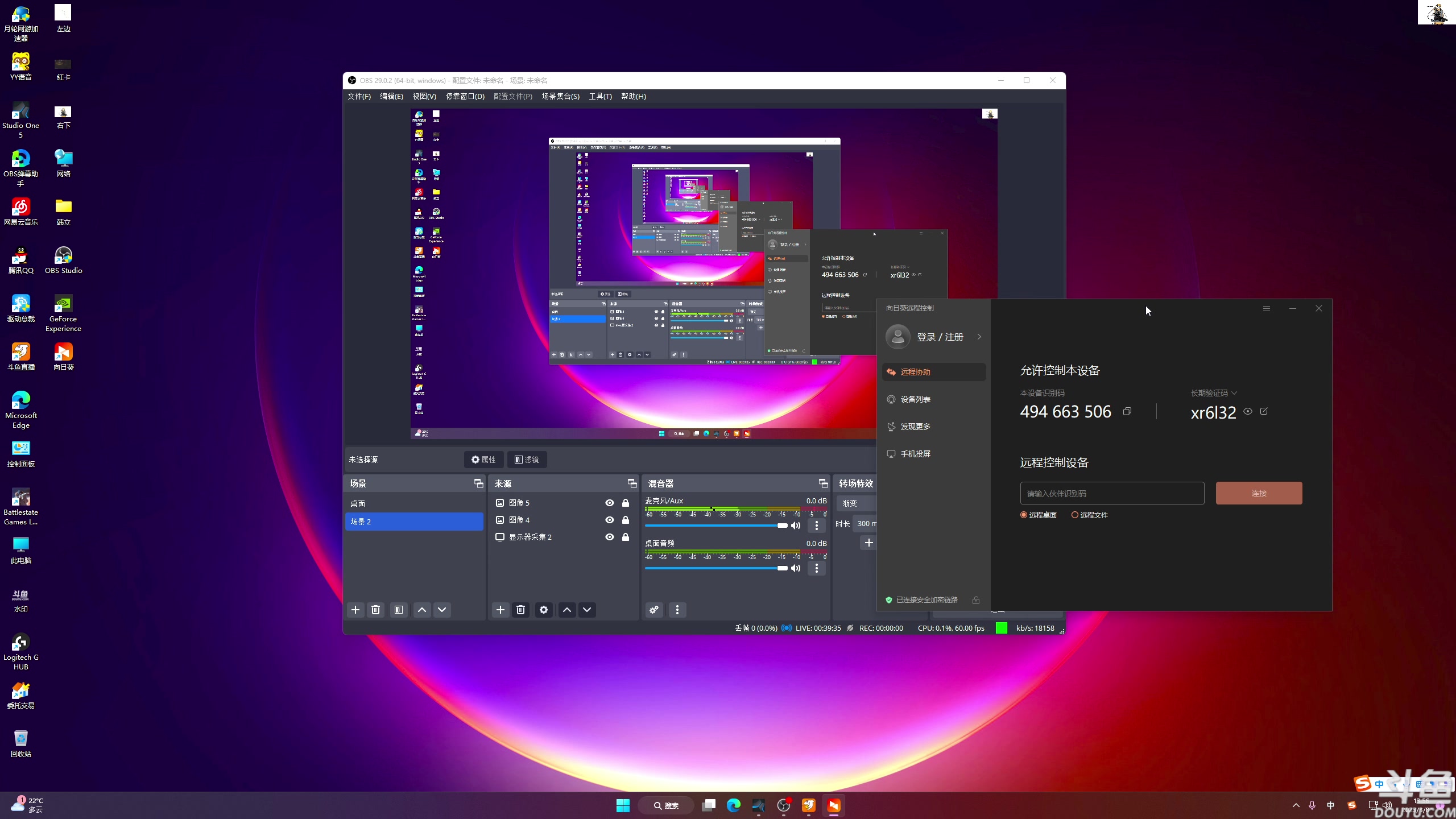The height and width of the screenshot is (819, 1456).
Task: Open source properties gear in Sources panel
Action: point(544,610)
